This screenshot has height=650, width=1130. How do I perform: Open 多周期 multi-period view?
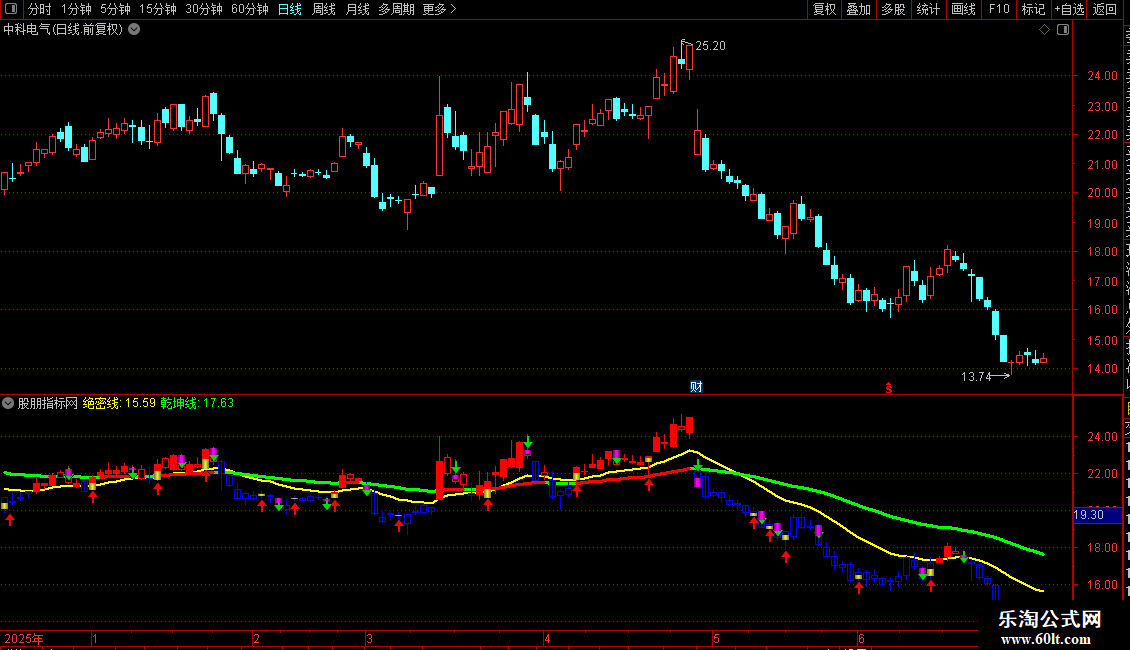point(396,9)
